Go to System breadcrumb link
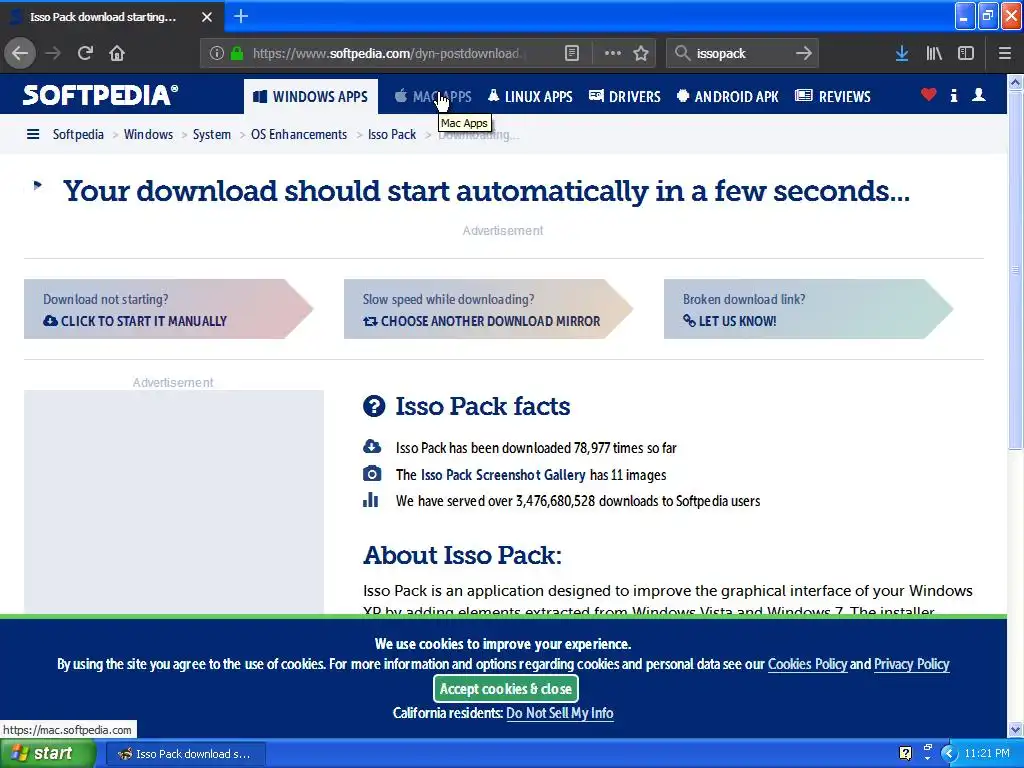Screen dimensions: 1024x768 coord(212,135)
